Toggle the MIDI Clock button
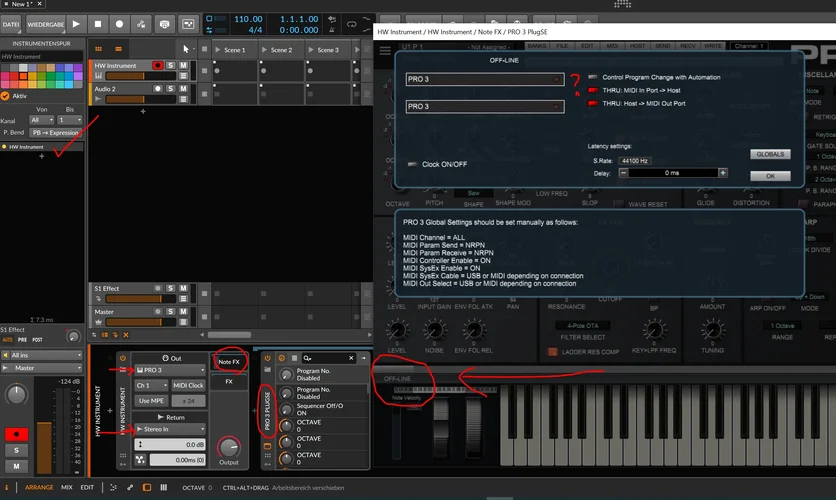 click(x=188, y=385)
